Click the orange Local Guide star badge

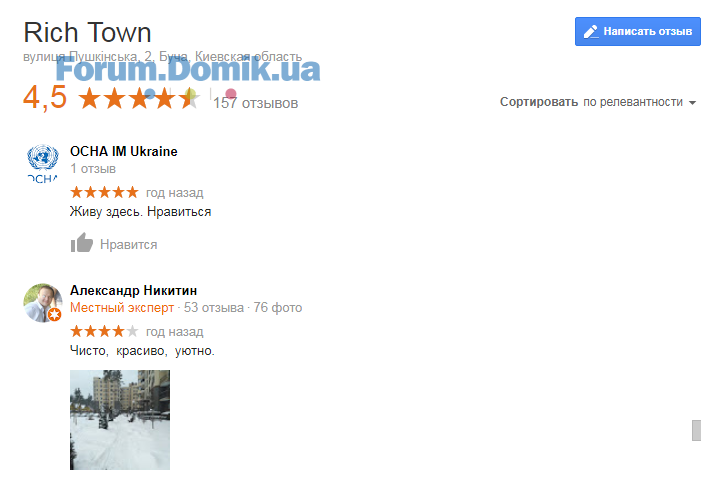click(x=55, y=315)
